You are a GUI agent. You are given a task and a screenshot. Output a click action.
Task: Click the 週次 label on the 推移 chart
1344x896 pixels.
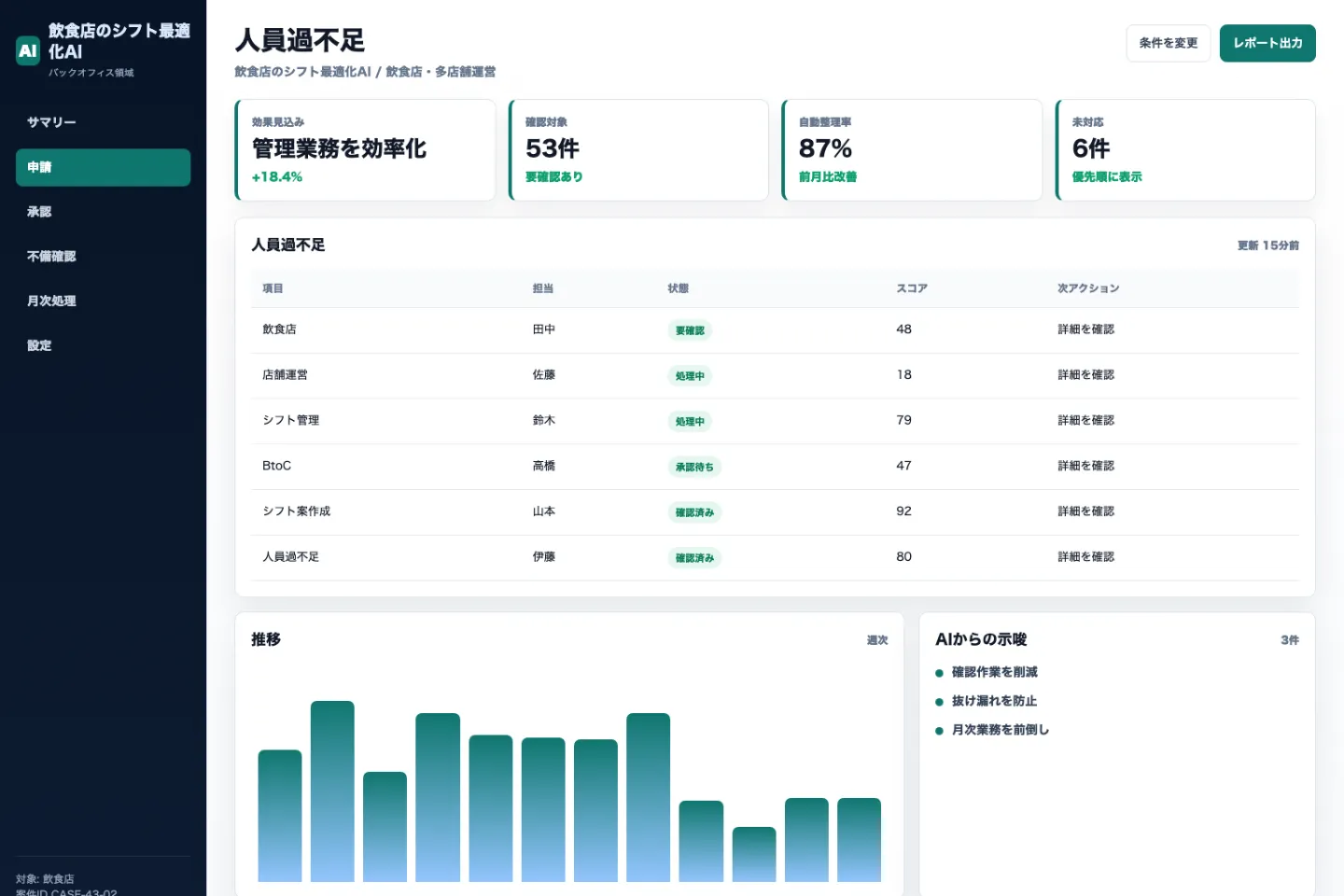[x=877, y=640]
